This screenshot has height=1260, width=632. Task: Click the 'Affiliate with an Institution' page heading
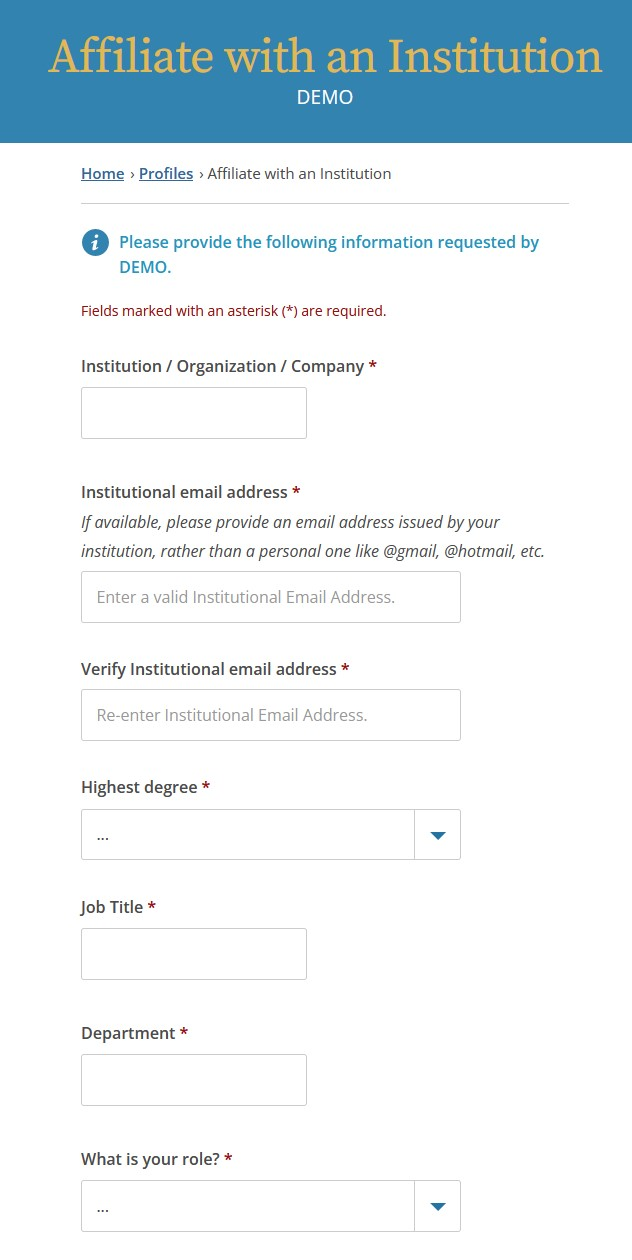pos(324,57)
